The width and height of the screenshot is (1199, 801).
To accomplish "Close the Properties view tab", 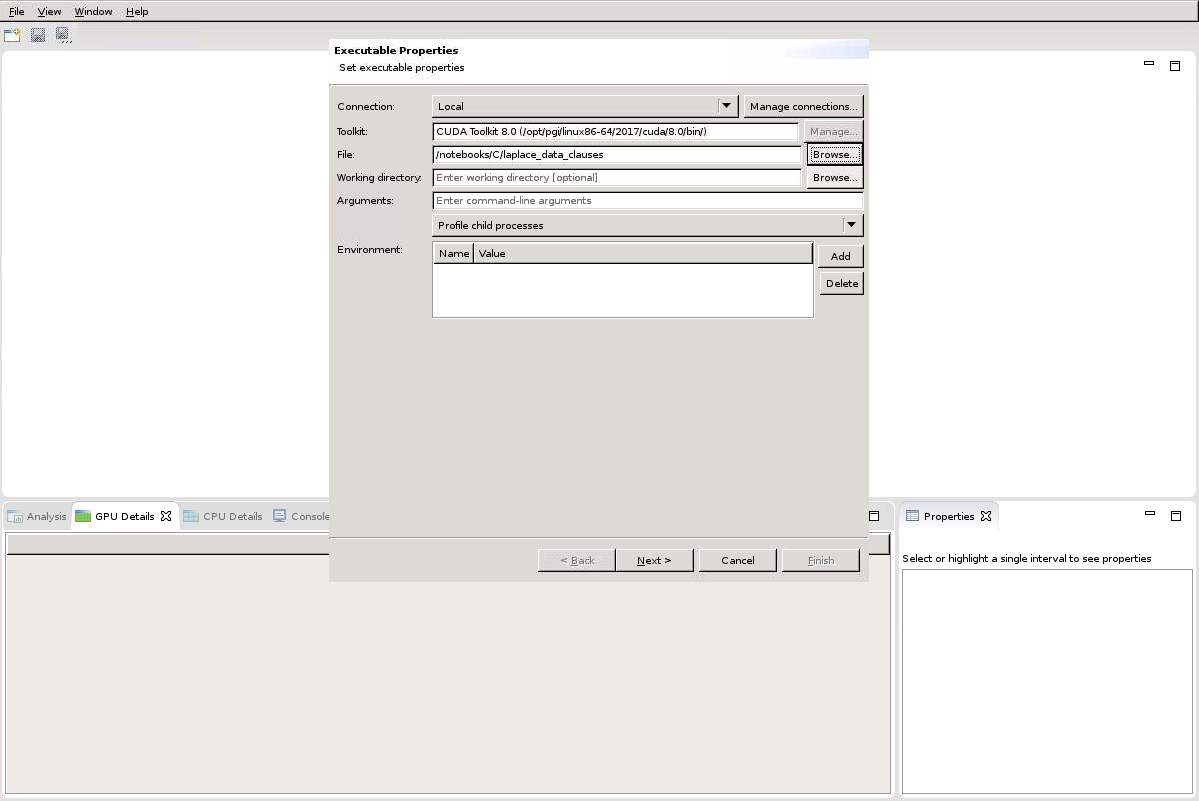I will 985,516.
